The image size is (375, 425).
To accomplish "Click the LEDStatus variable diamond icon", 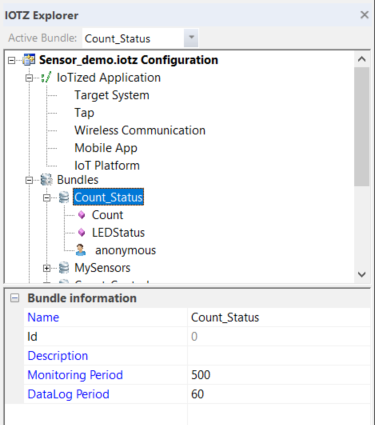I will [x=82, y=232].
